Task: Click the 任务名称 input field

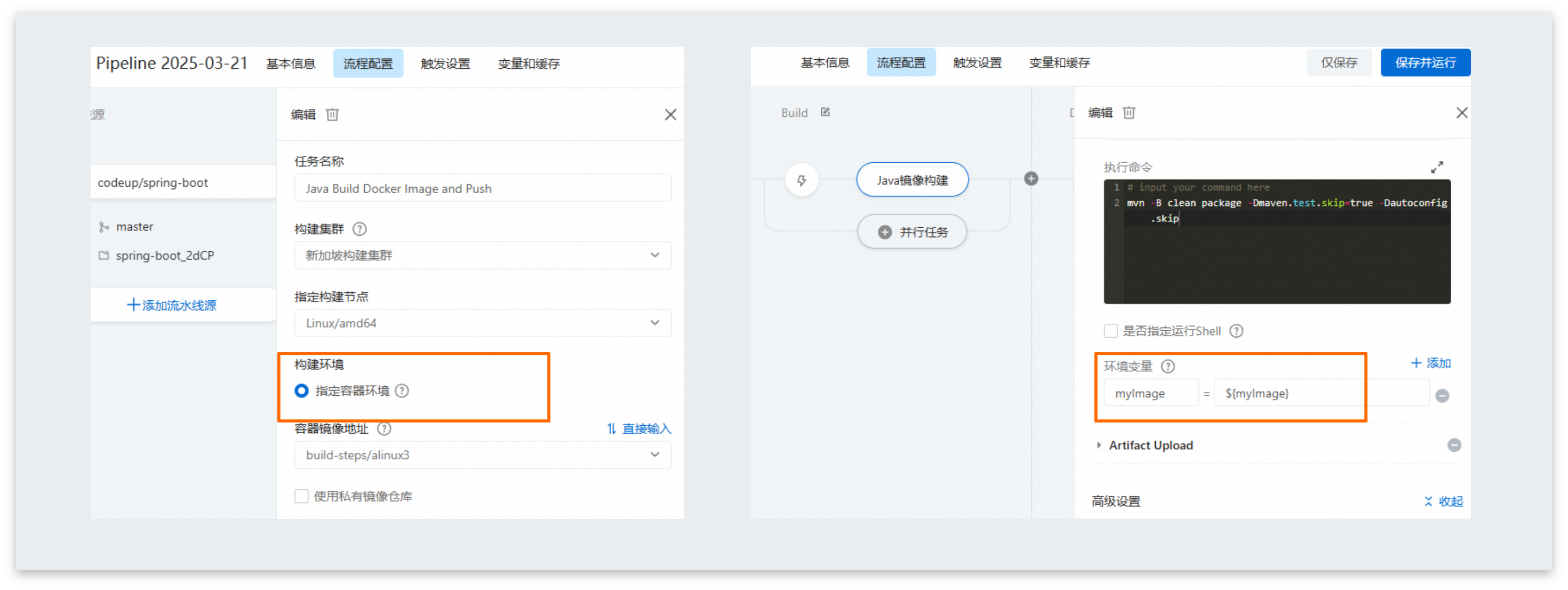Action: (482, 188)
